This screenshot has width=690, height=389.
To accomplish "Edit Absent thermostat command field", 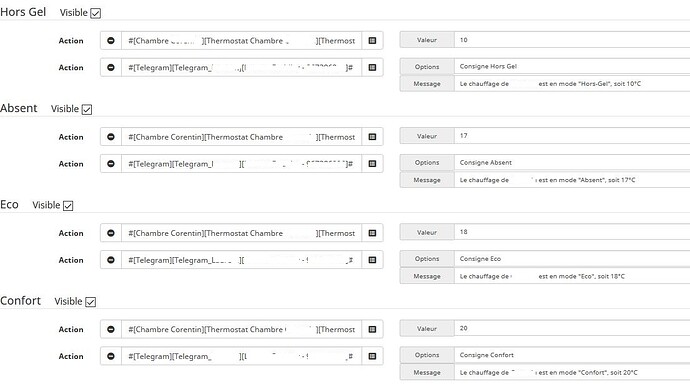I will pyautogui.click(x=242, y=137).
